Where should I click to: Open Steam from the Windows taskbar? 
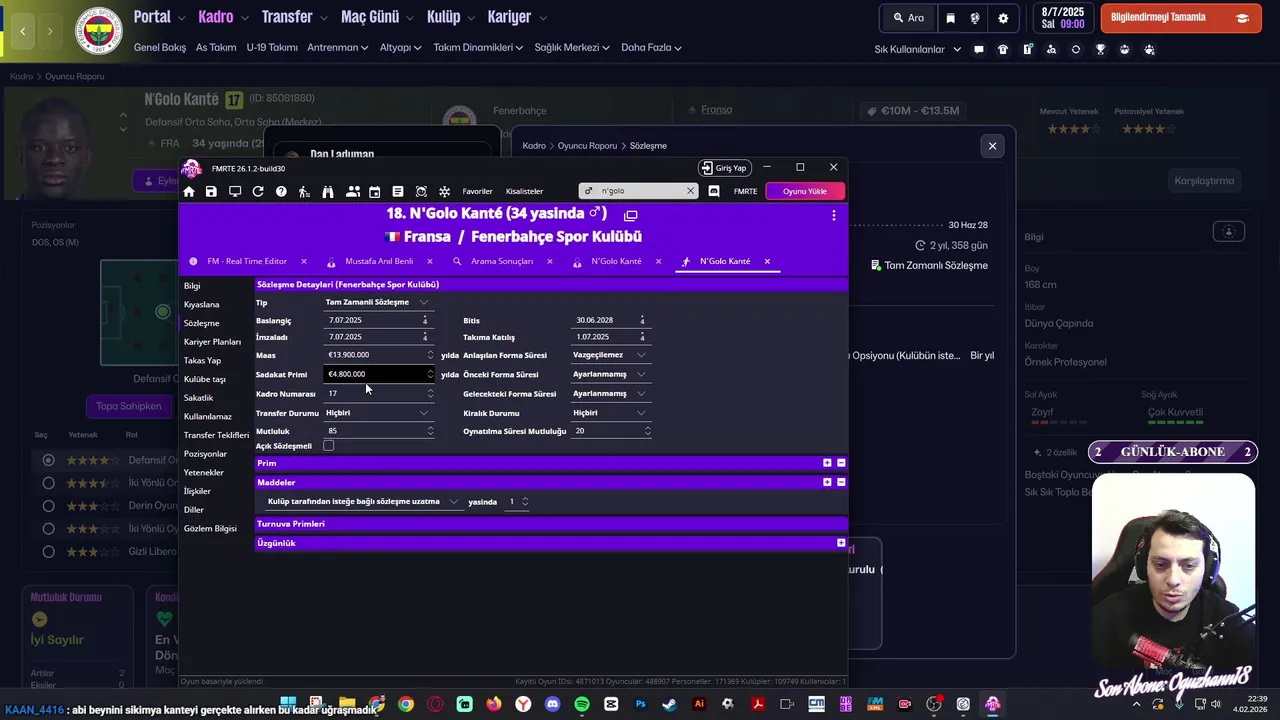(x=670, y=704)
